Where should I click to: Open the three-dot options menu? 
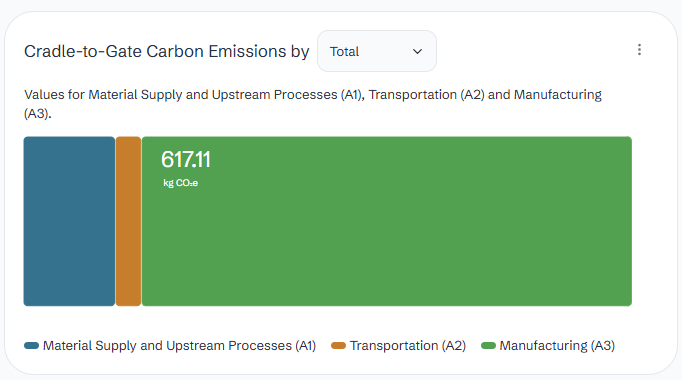click(x=639, y=50)
